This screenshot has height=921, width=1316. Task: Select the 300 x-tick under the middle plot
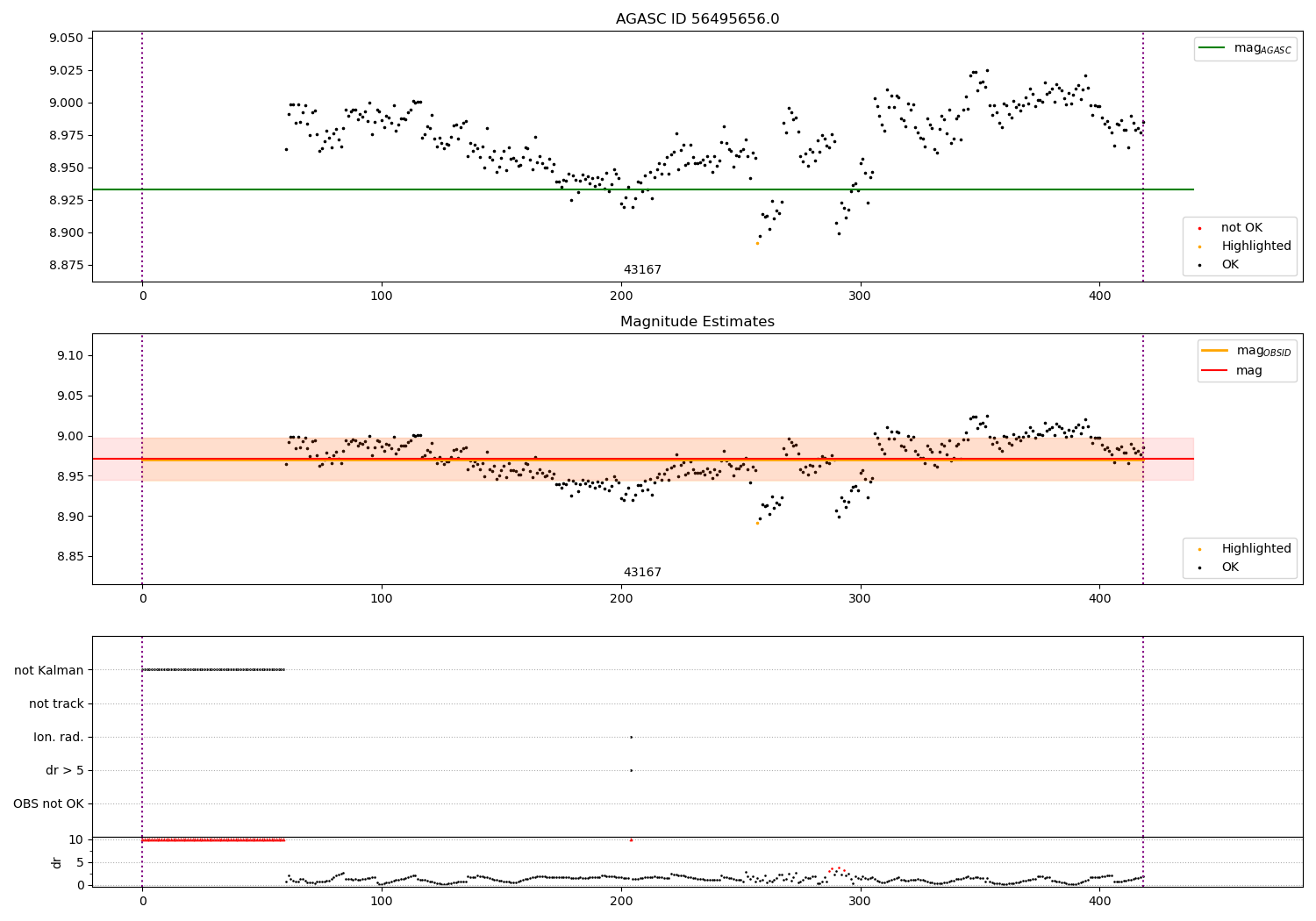pyautogui.click(x=861, y=598)
